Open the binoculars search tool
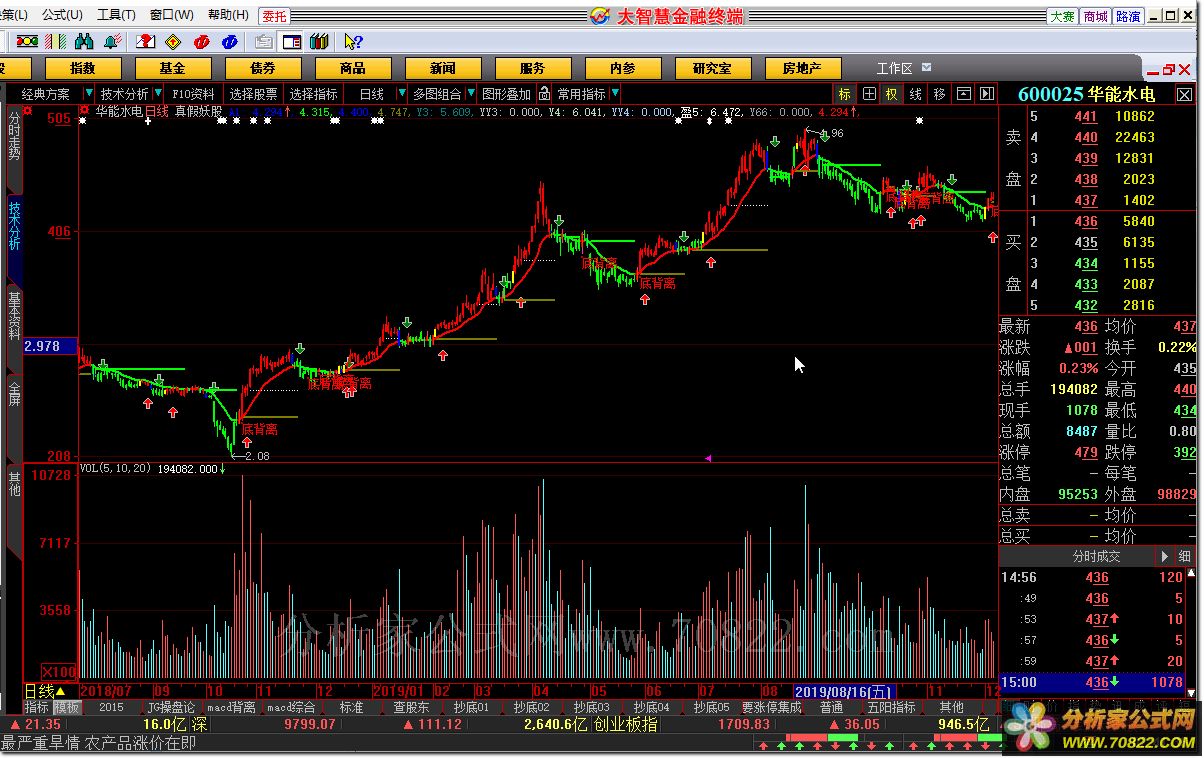This screenshot has height=758, width=1204. coord(84,41)
